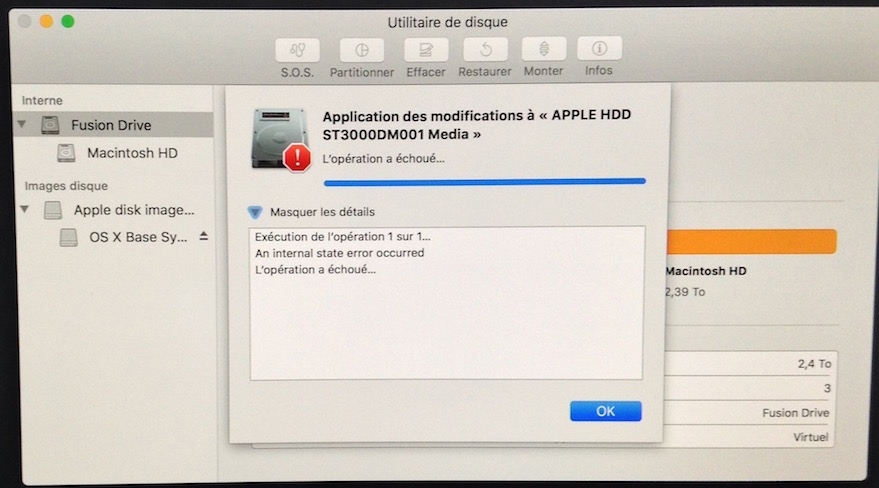Click the '2,4 To' capacity cell
This screenshot has height=488, width=879.
(x=815, y=364)
